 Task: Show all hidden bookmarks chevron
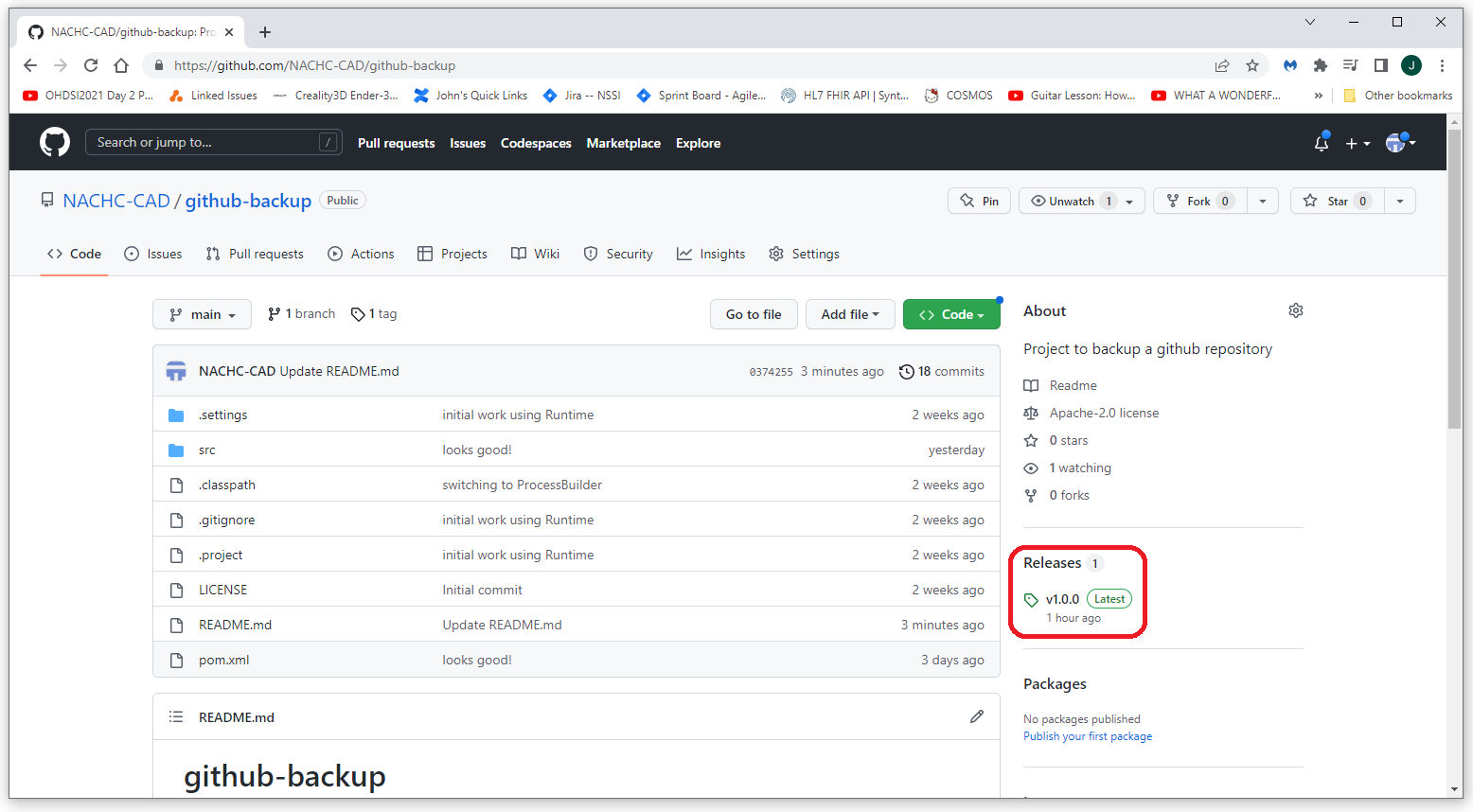1319,96
